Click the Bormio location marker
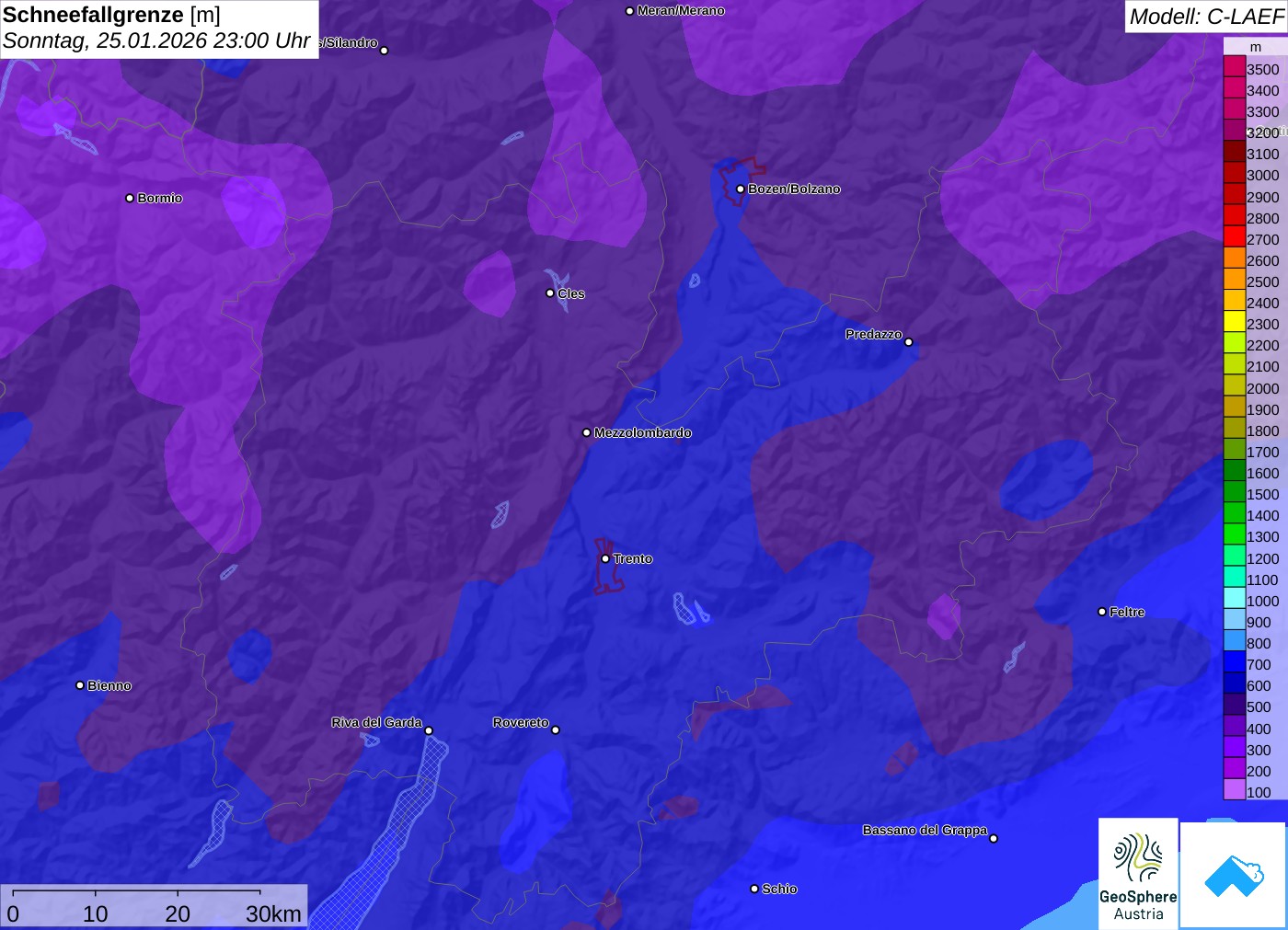Image resolution: width=1288 pixels, height=930 pixels. tap(130, 199)
